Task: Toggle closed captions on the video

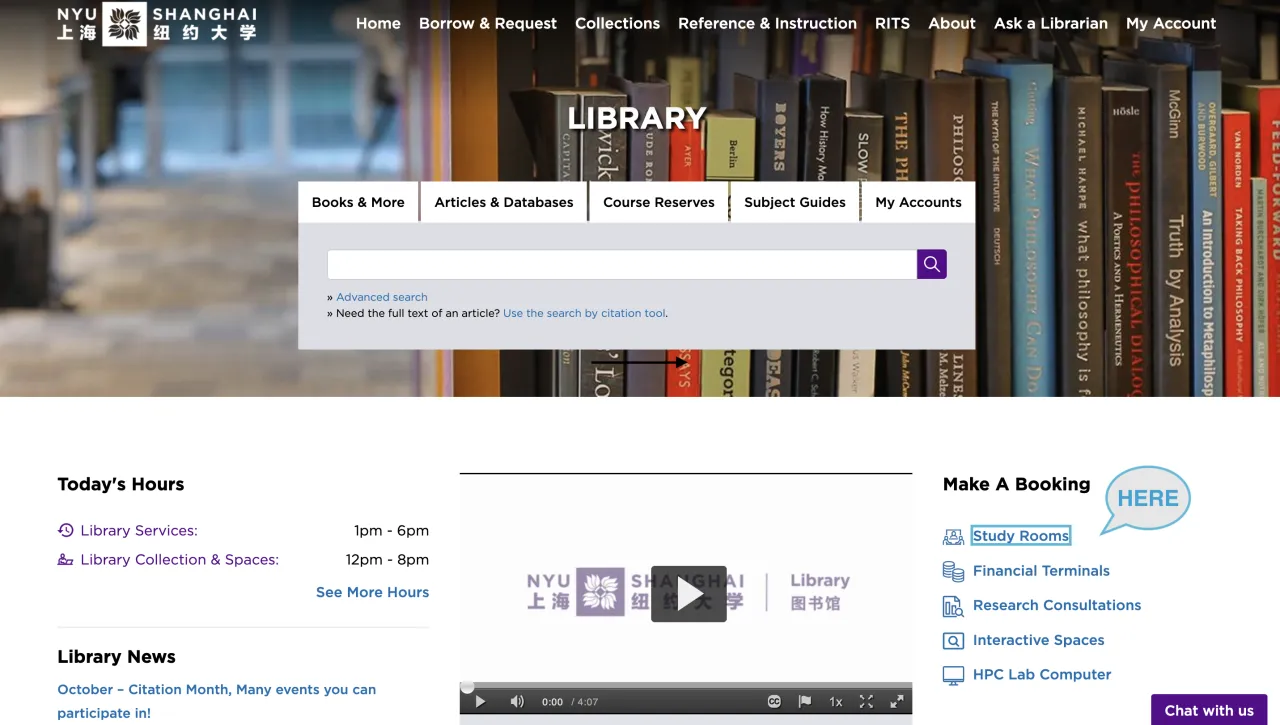Action: coord(774,702)
